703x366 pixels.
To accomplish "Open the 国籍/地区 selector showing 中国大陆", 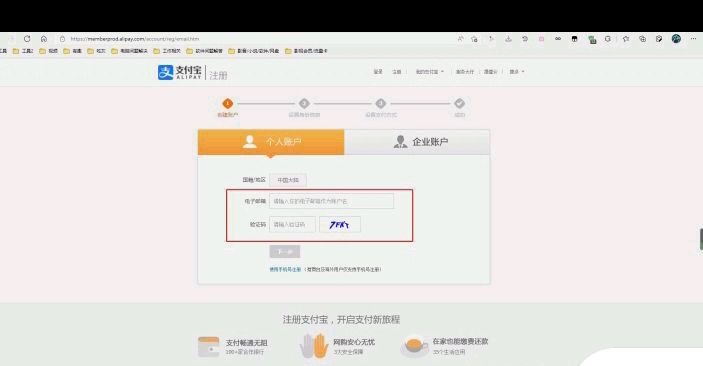I will [288, 180].
